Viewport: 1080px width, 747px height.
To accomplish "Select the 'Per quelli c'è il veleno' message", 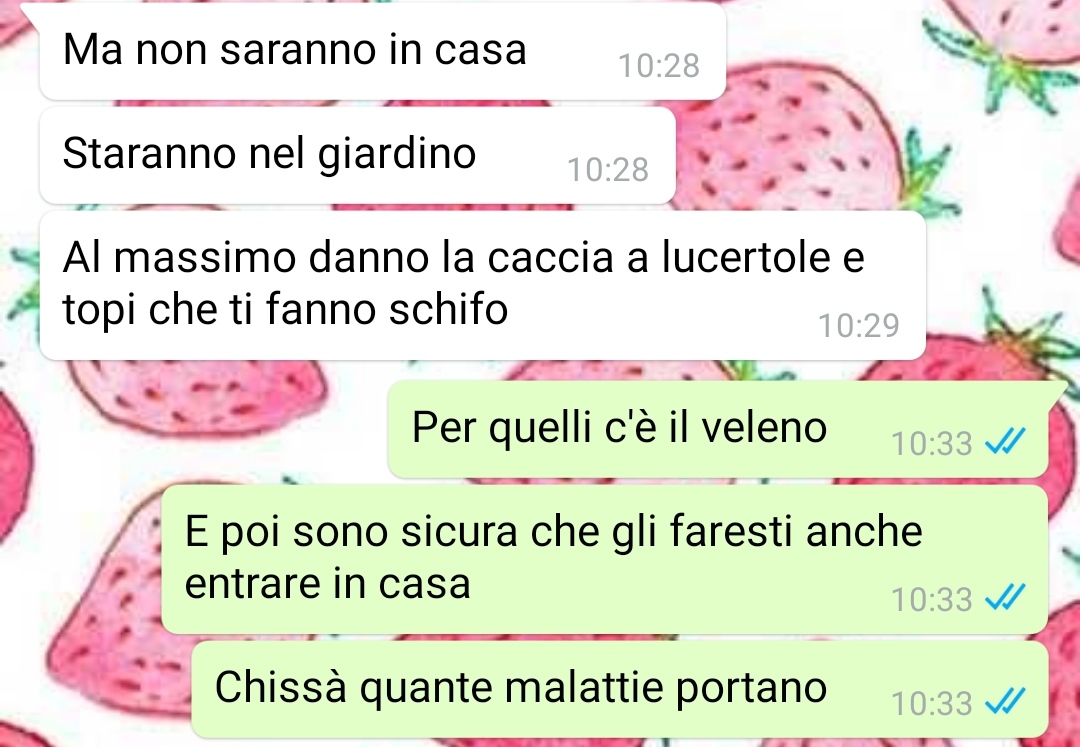I will coord(718,429).
